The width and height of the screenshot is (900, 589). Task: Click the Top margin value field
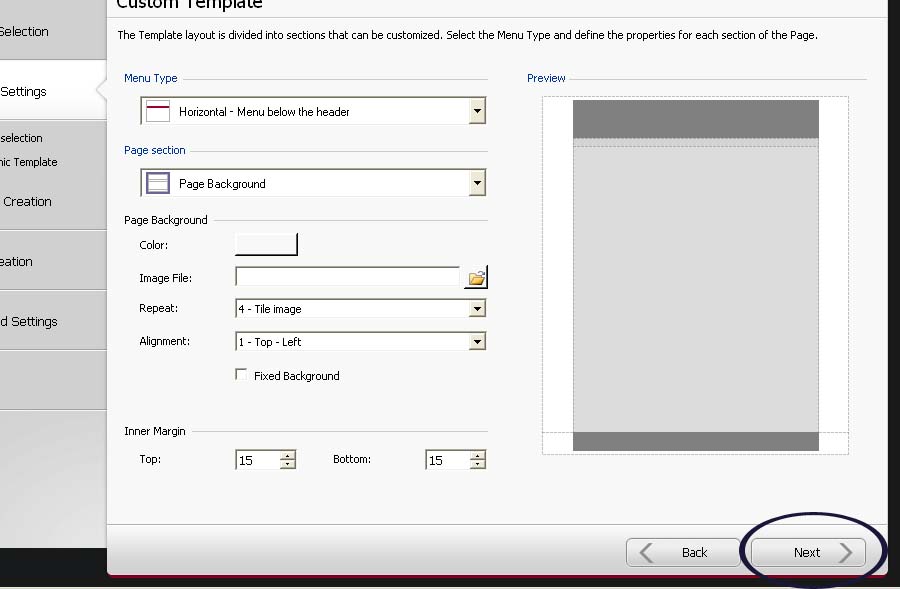click(258, 460)
